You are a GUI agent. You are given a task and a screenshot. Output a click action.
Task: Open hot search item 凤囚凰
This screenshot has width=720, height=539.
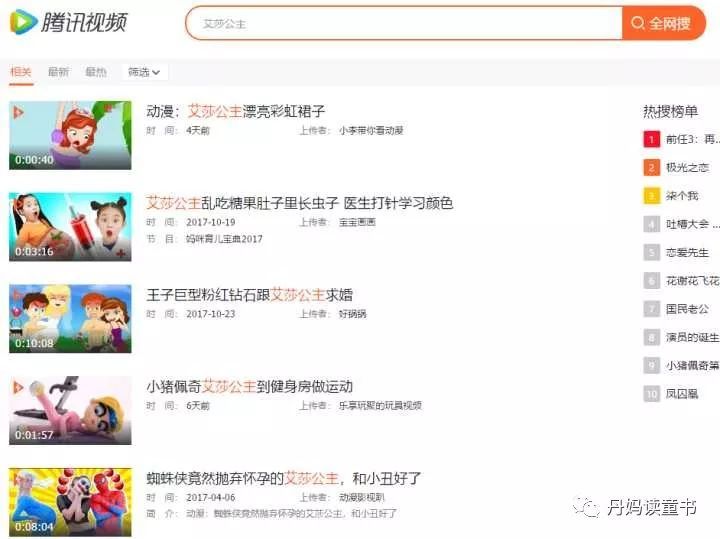point(682,394)
